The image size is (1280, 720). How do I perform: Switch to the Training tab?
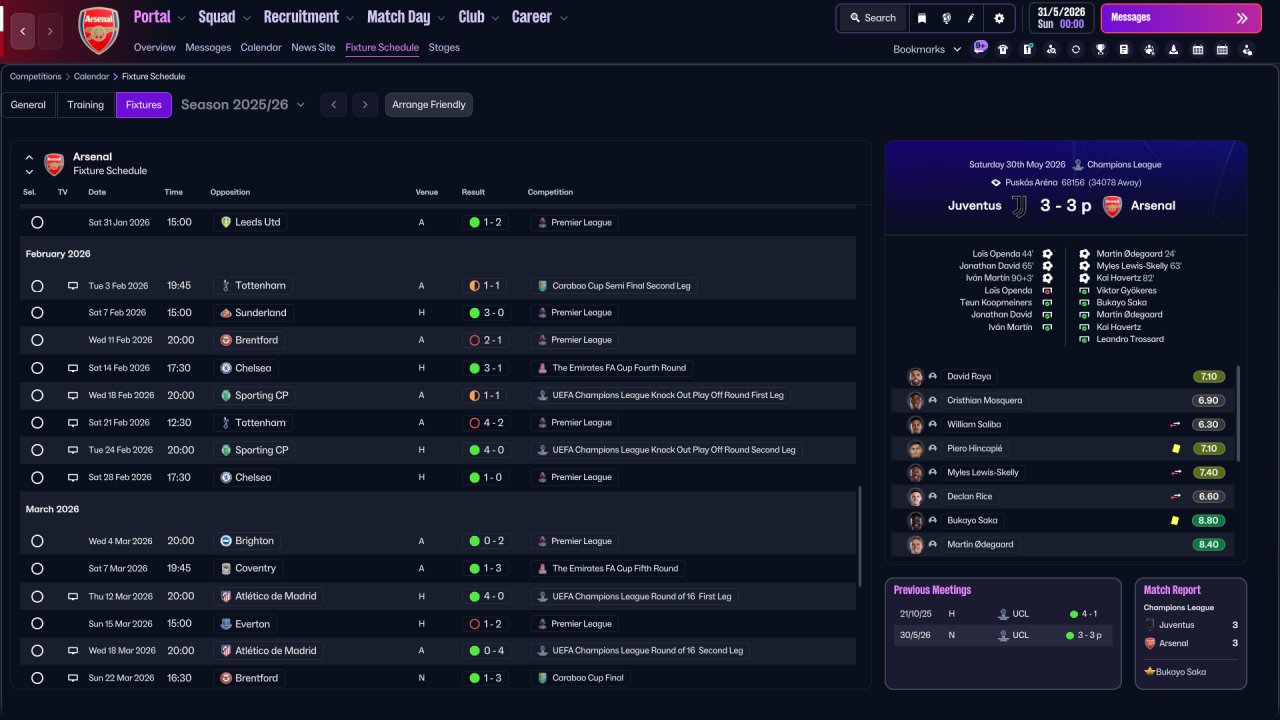[x=86, y=105]
